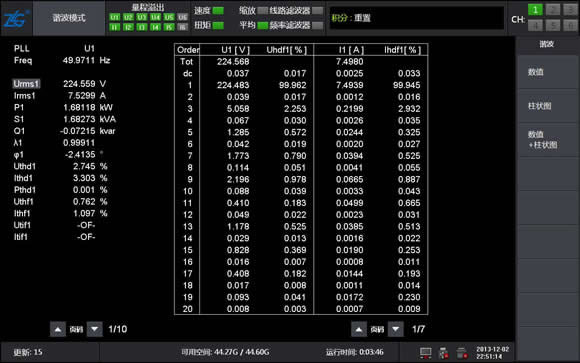Open the 谐波模式 mode menu
Viewport: 580px width, 363px height.
click(69, 18)
